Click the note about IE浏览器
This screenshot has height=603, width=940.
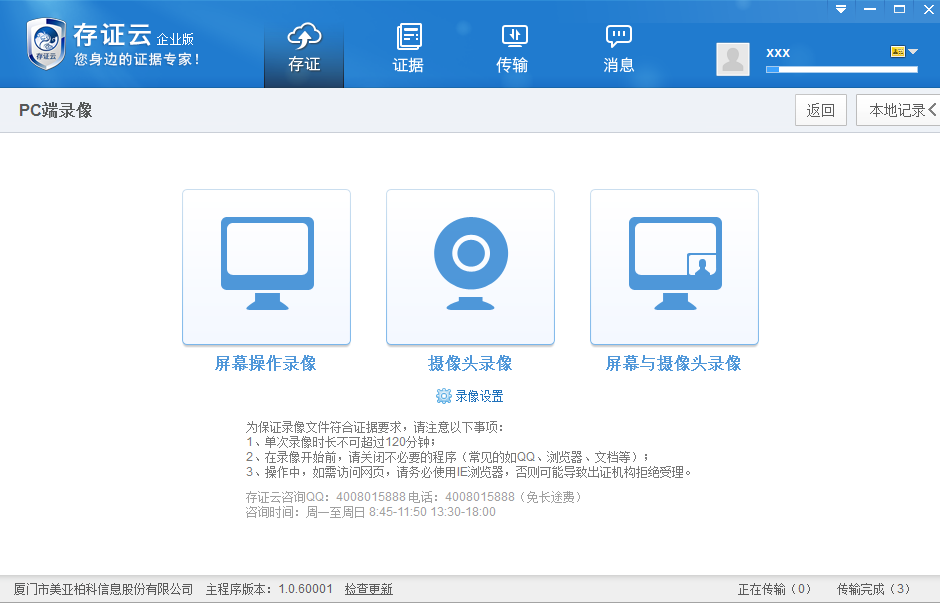[469, 472]
